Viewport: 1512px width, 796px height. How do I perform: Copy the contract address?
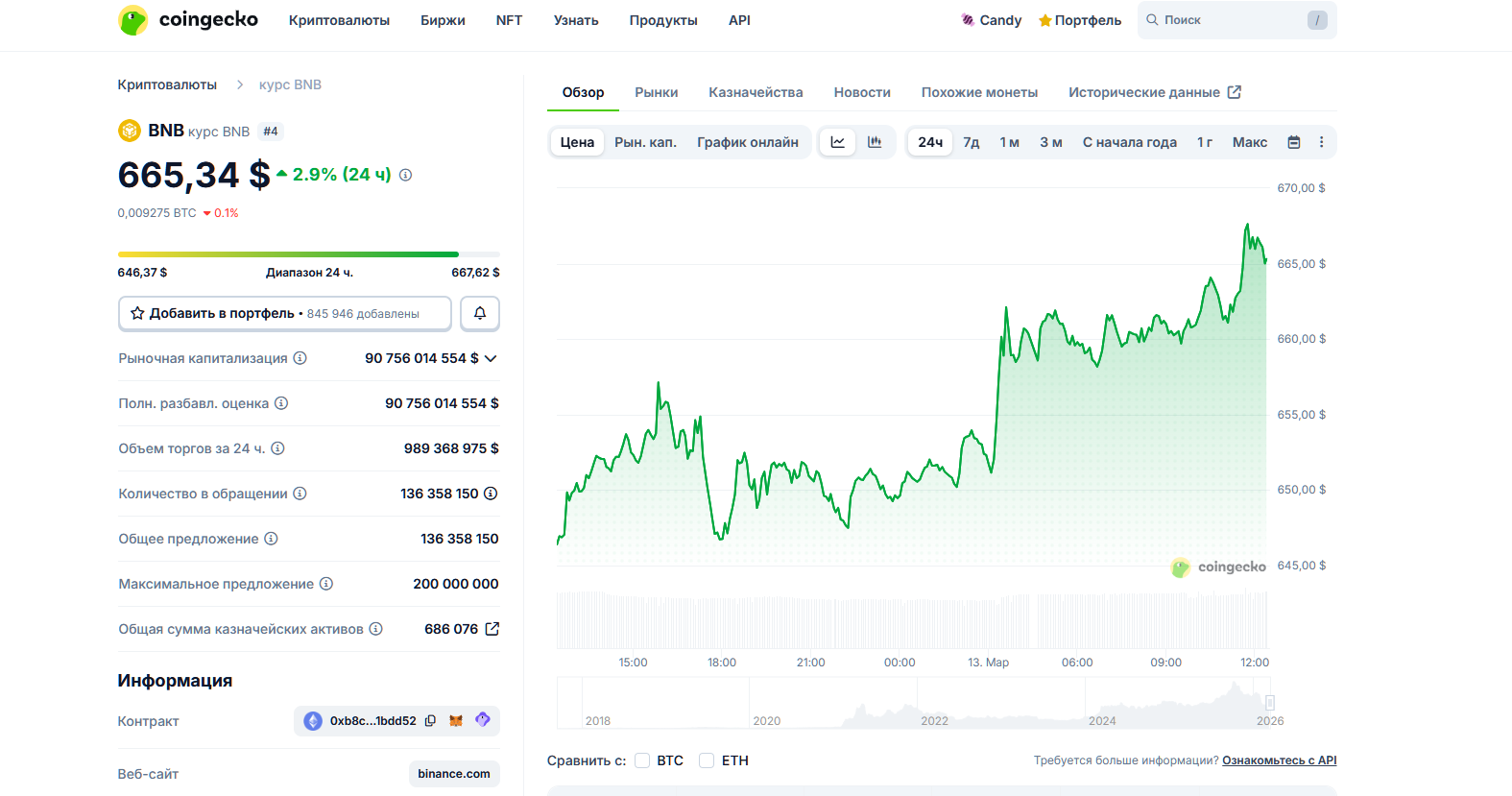(431, 721)
